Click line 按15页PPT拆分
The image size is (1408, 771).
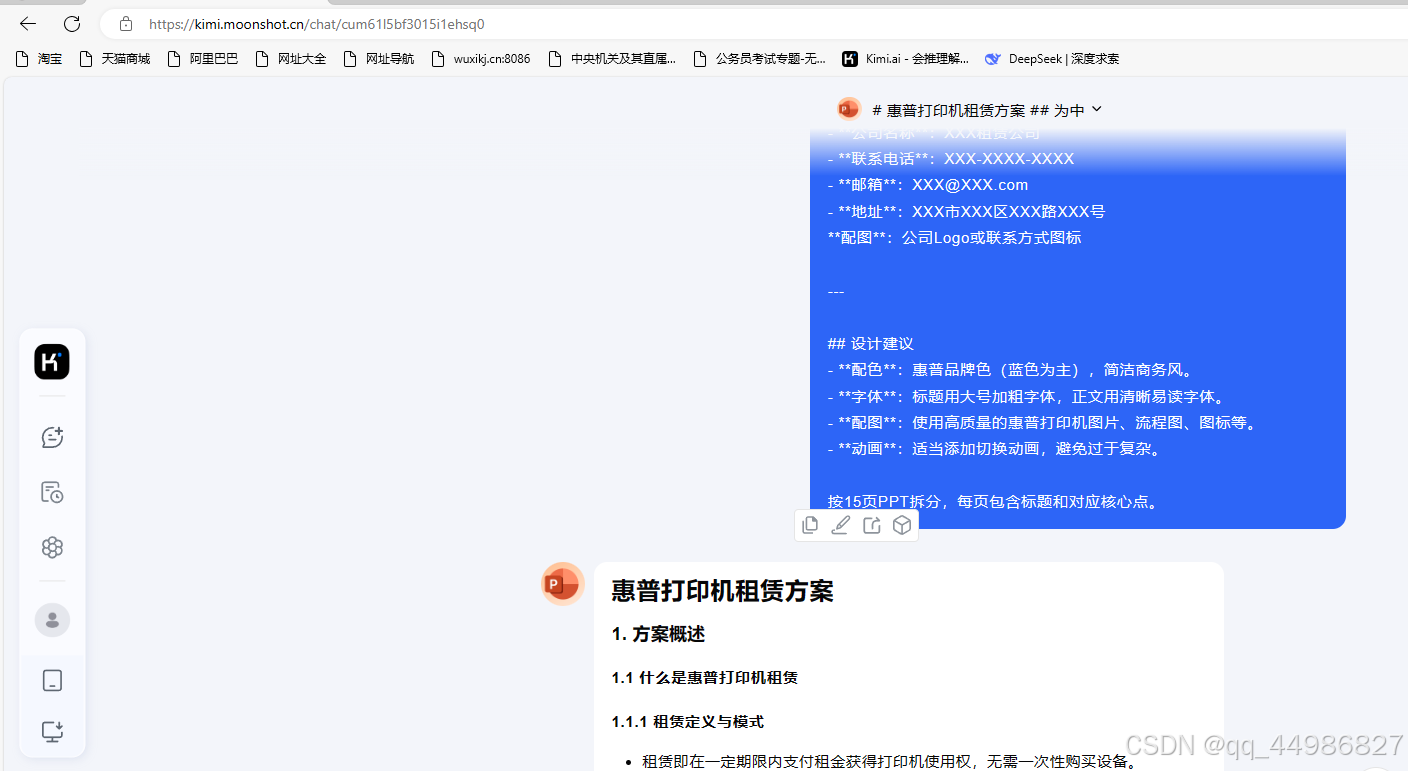995,502
